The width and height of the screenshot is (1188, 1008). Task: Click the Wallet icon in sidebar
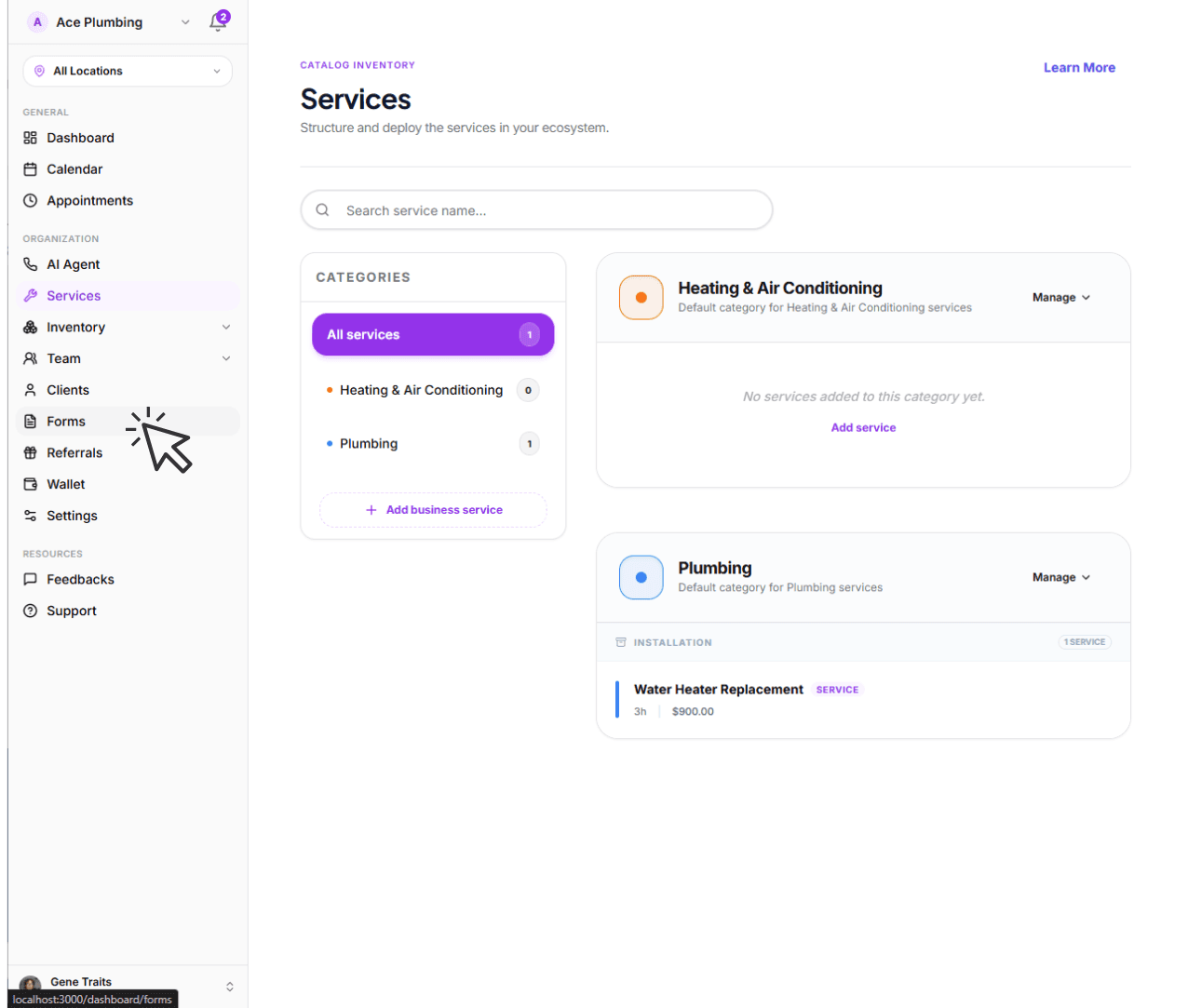tap(30, 484)
